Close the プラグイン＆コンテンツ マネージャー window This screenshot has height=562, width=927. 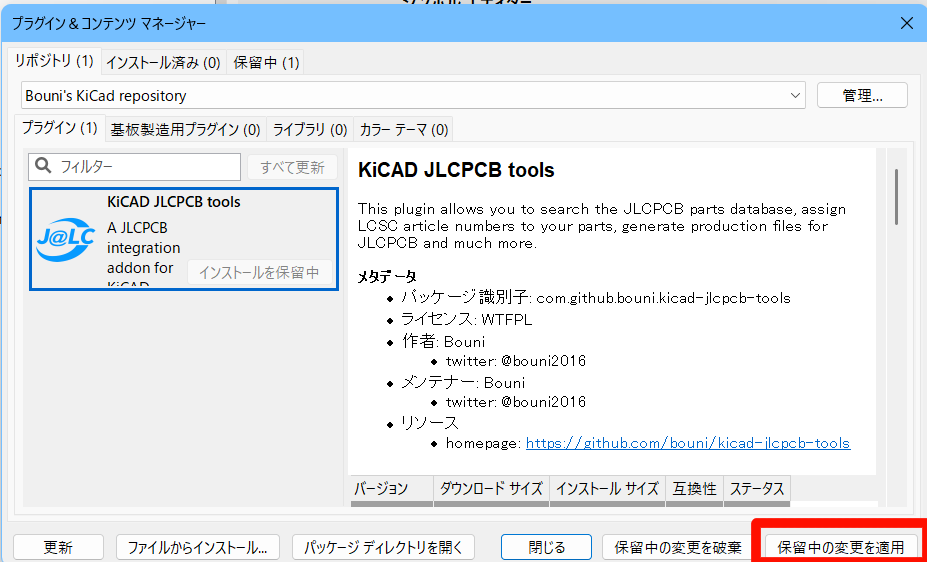pyautogui.click(x=907, y=23)
